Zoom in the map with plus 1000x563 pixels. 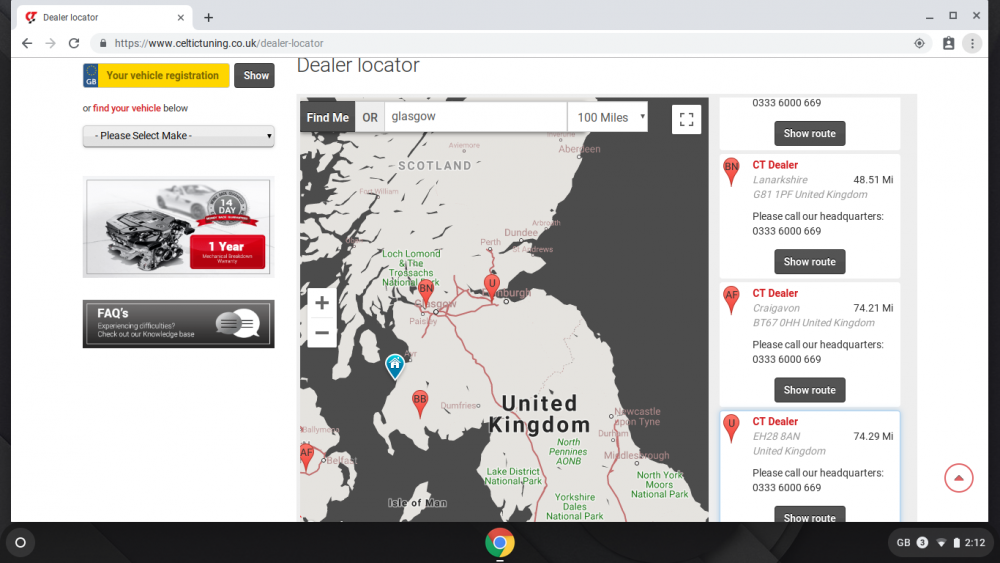(322, 303)
